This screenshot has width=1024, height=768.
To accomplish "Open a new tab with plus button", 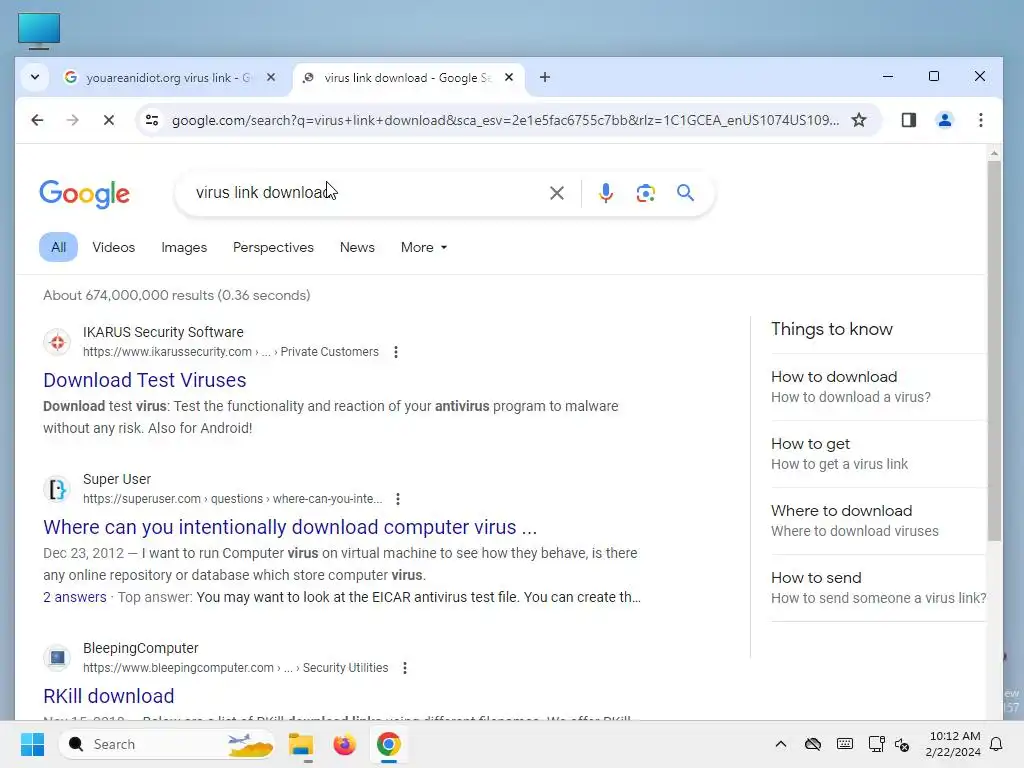I will [545, 77].
